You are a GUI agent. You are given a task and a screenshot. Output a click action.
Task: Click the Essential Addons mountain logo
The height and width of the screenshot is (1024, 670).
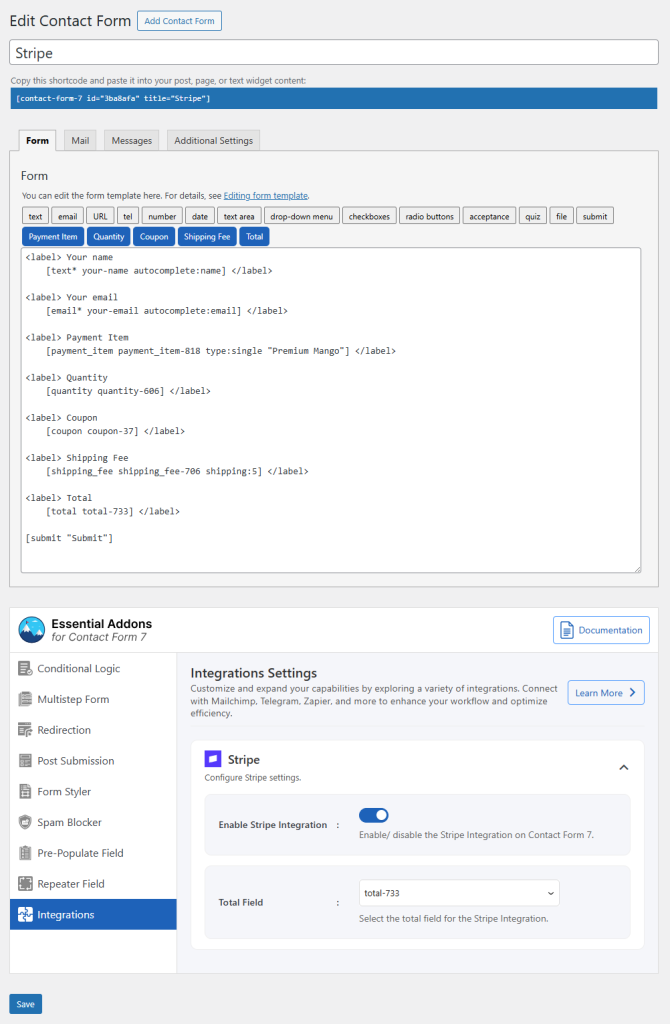point(31,630)
